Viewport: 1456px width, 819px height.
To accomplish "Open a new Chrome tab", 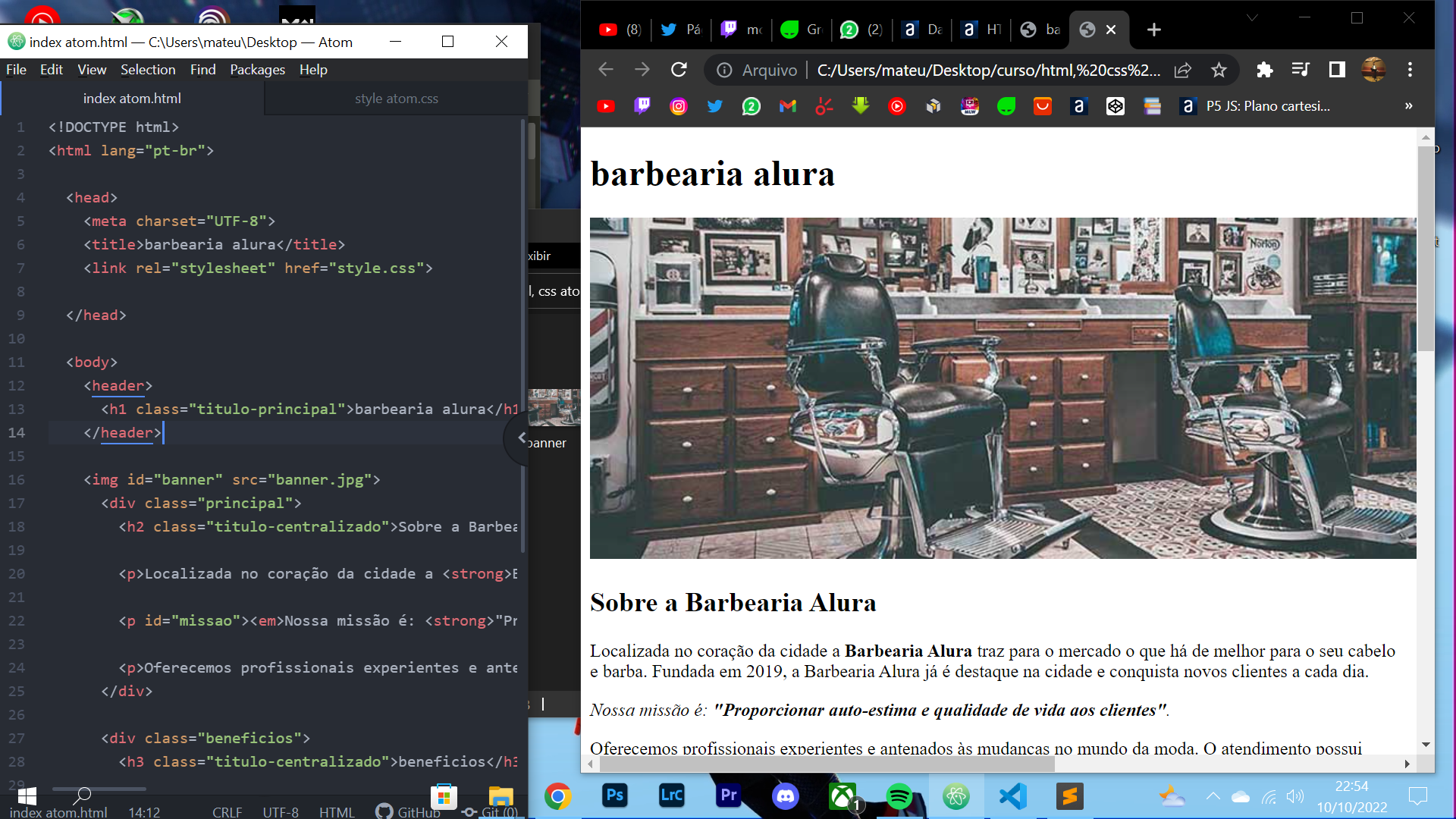I will click(1153, 30).
